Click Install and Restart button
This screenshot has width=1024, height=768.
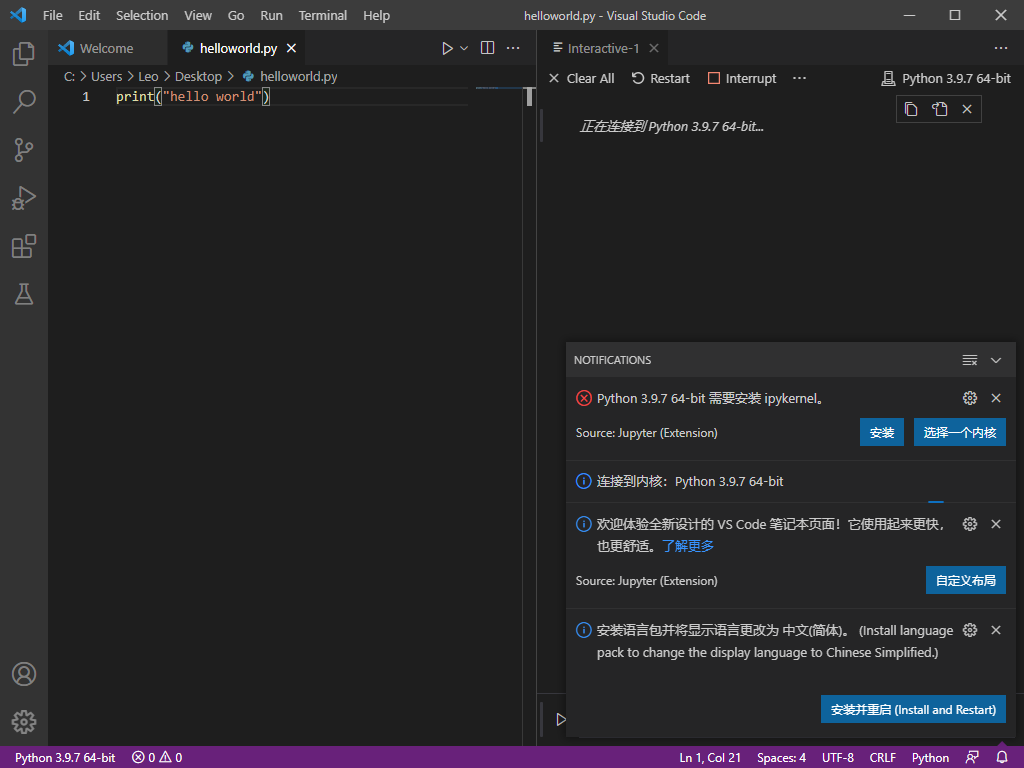click(913, 709)
